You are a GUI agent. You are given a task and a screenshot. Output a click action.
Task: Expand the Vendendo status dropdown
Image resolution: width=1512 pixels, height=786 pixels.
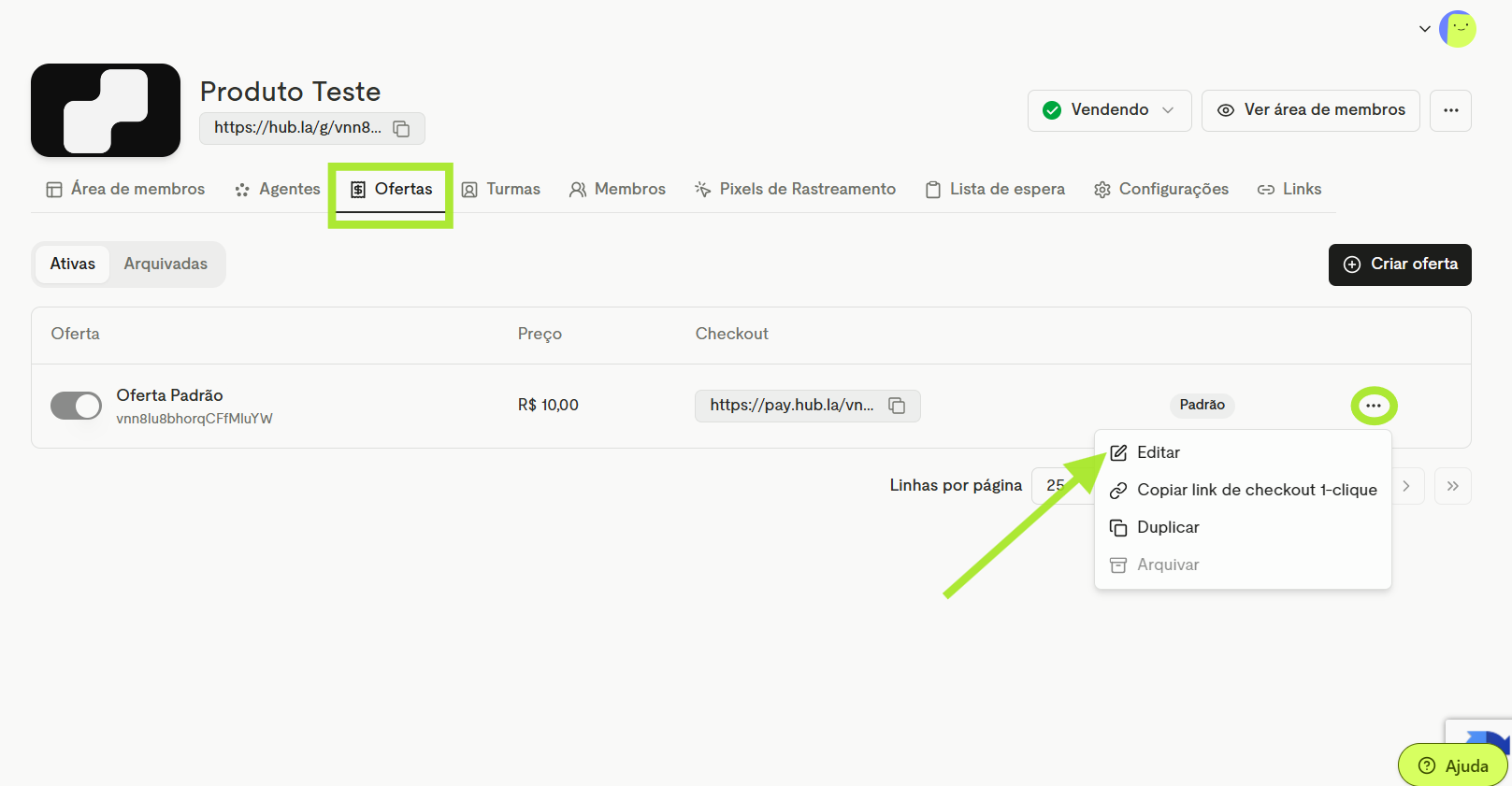pyautogui.click(x=1109, y=110)
